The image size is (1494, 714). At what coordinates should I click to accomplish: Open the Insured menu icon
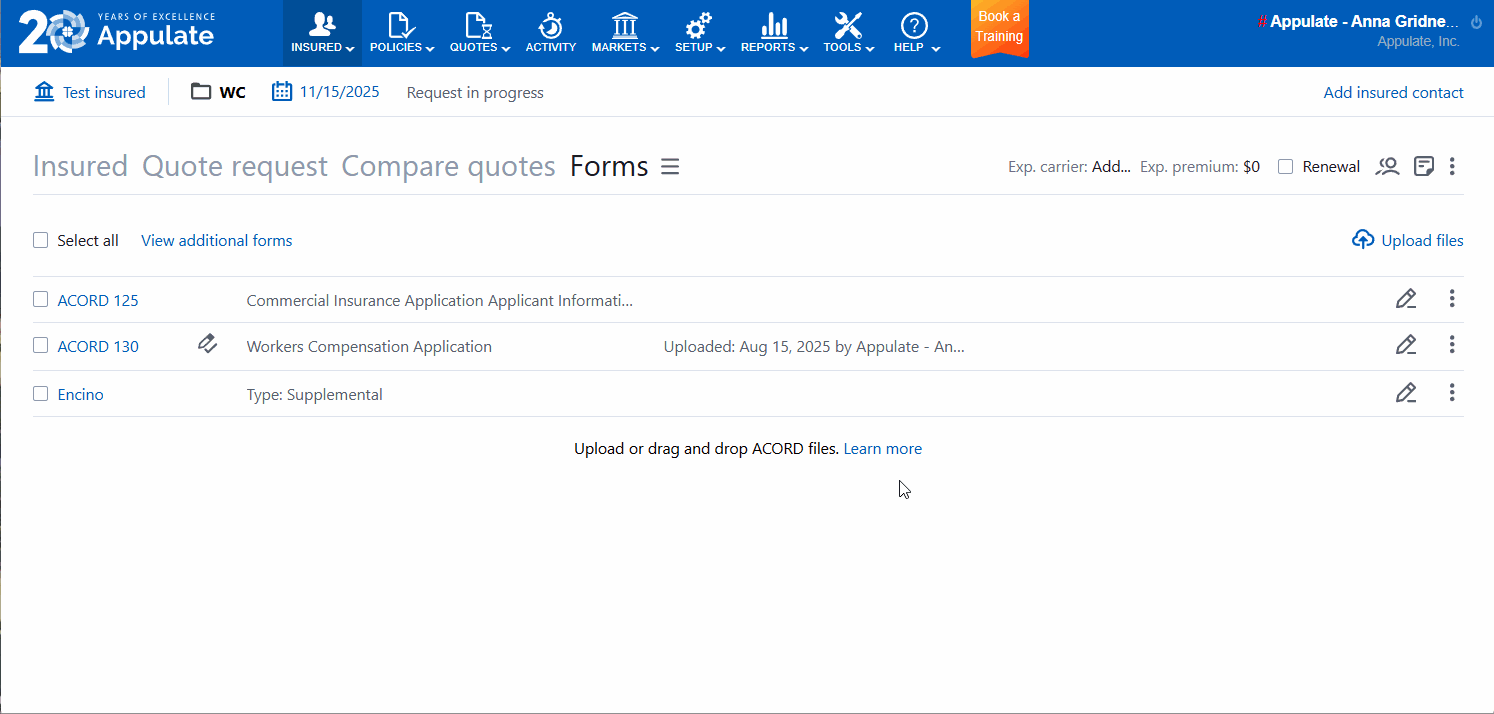[322, 24]
